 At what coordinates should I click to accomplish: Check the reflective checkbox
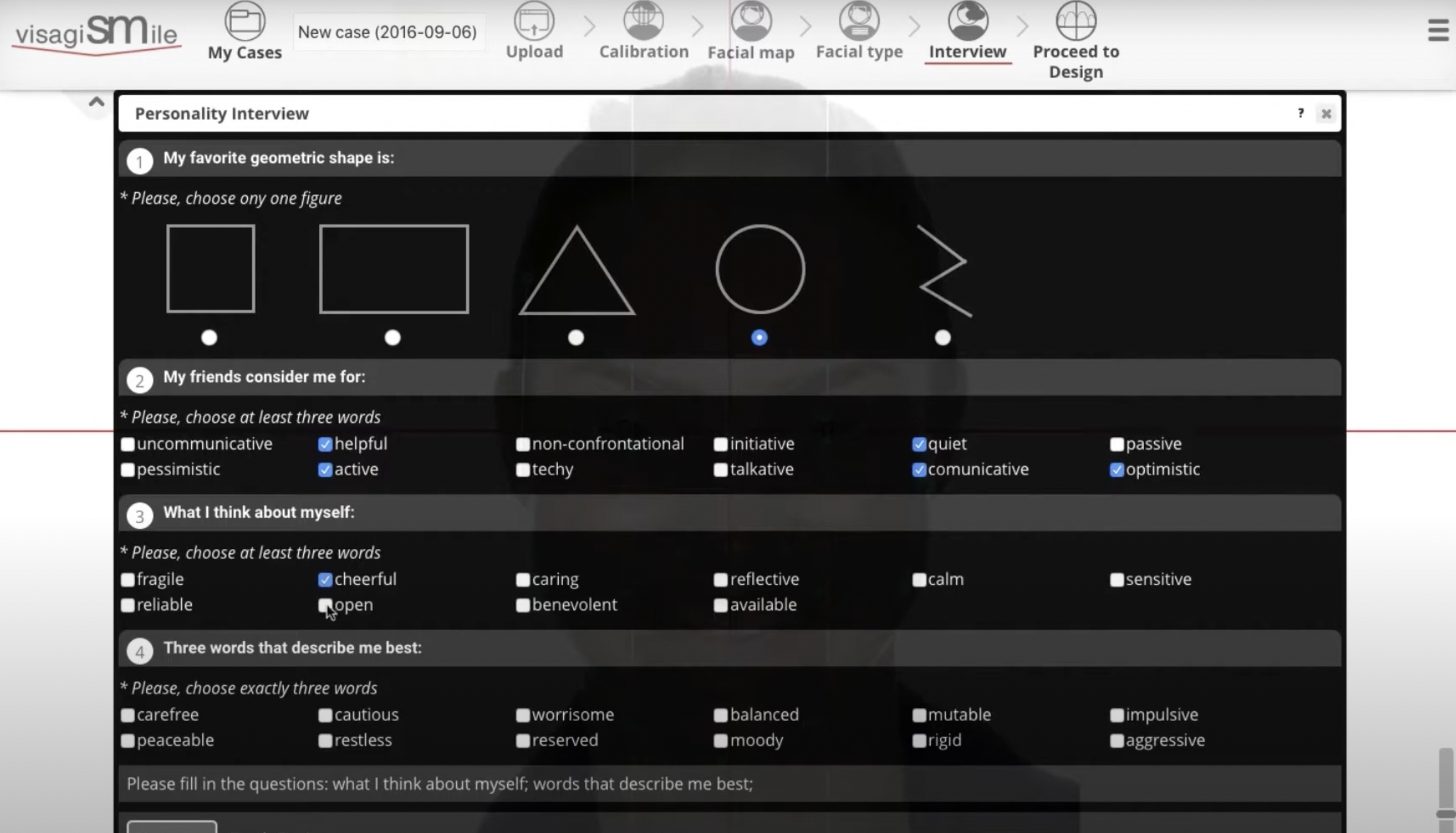[x=721, y=579]
